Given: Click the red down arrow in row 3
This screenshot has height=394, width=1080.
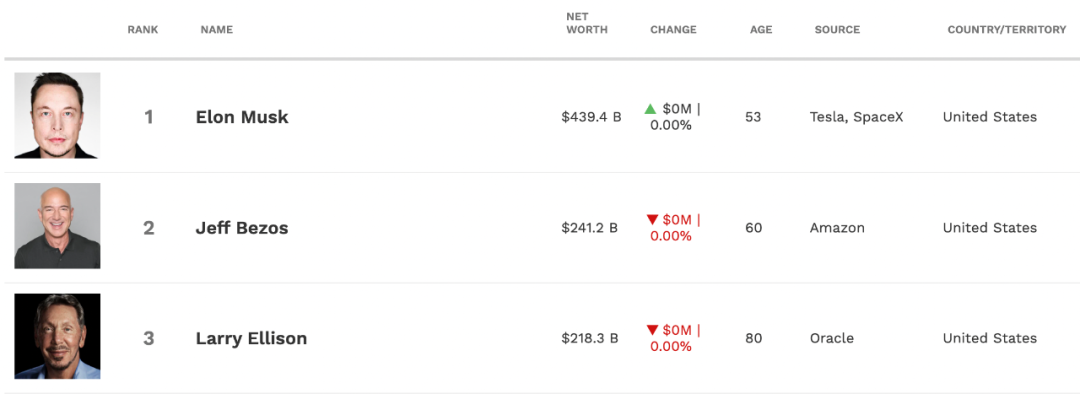Looking at the screenshot, I should click(x=653, y=331).
